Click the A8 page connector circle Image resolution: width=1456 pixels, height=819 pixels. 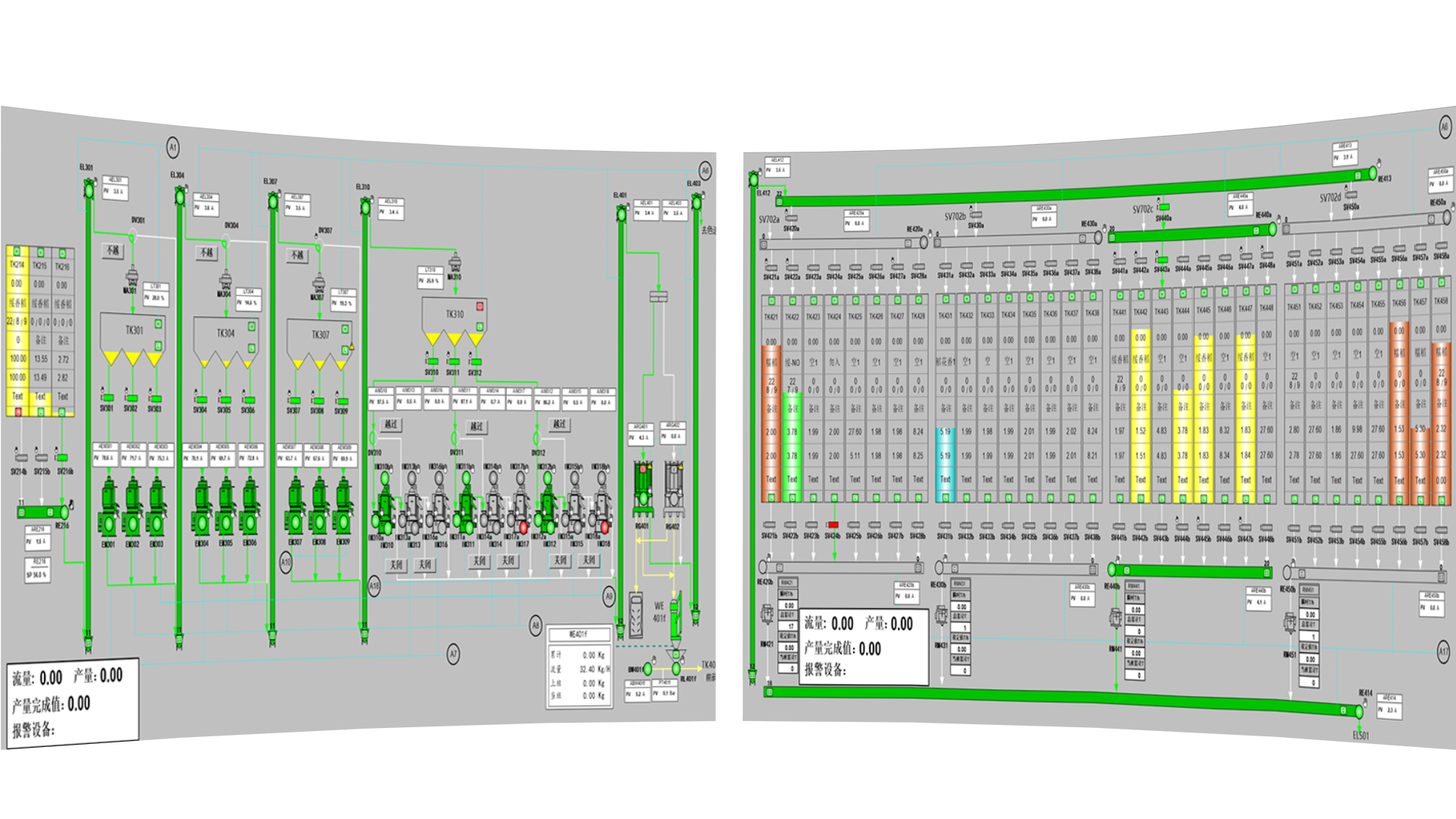[x=535, y=626]
